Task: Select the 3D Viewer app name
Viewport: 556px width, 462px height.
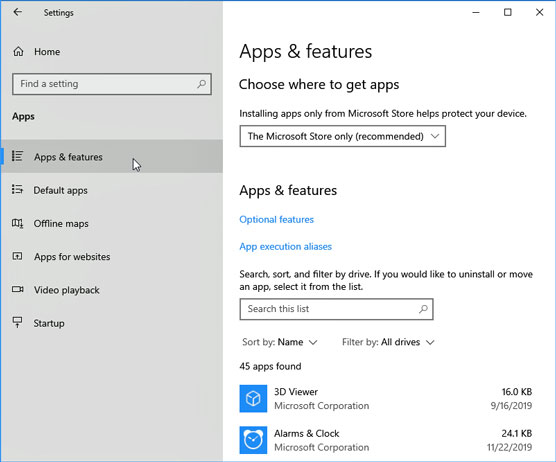Action: [x=296, y=392]
